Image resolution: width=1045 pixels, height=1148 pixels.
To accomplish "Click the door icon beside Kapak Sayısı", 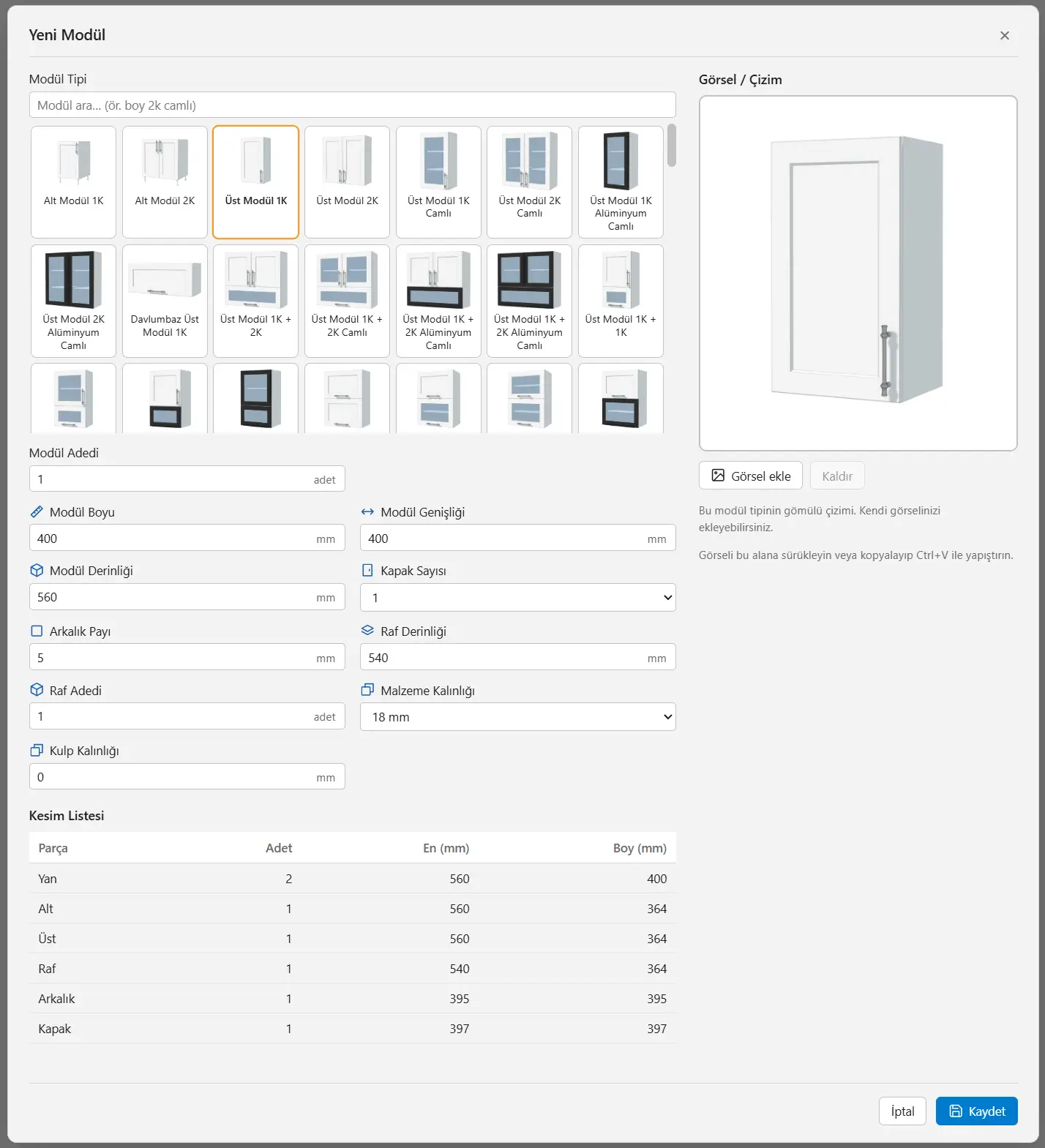I will click(x=367, y=571).
